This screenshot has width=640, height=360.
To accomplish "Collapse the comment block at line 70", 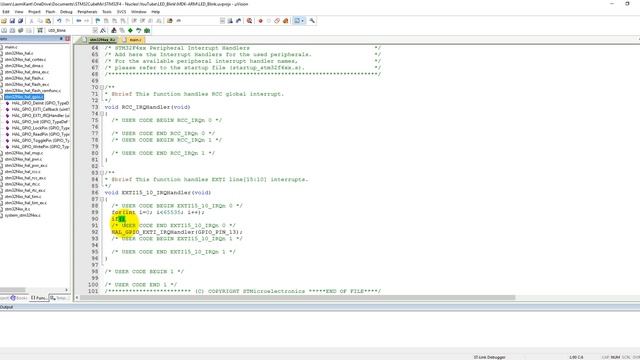I will coord(102,87).
